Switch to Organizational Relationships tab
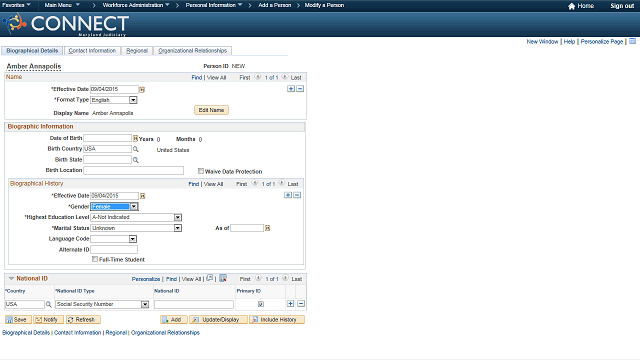The height and width of the screenshot is (360, 640). coord(192,51)
